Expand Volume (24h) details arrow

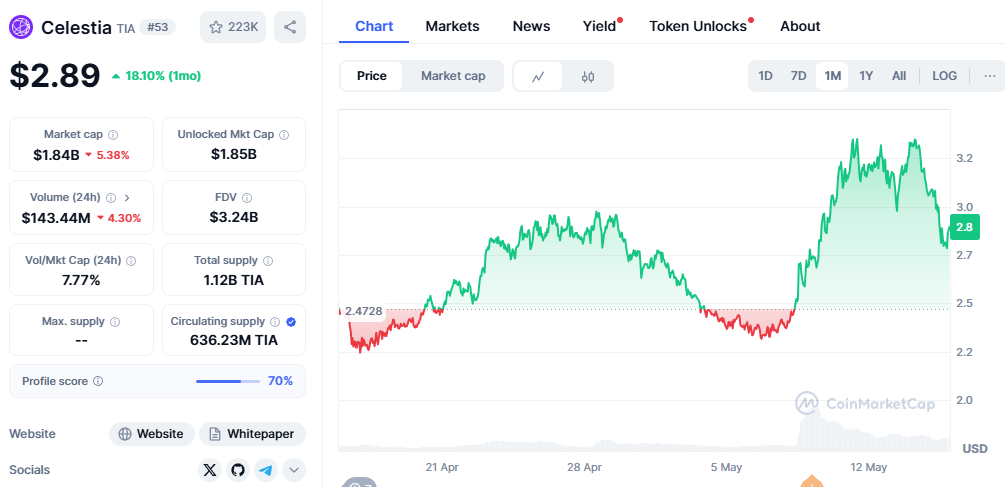126,197
